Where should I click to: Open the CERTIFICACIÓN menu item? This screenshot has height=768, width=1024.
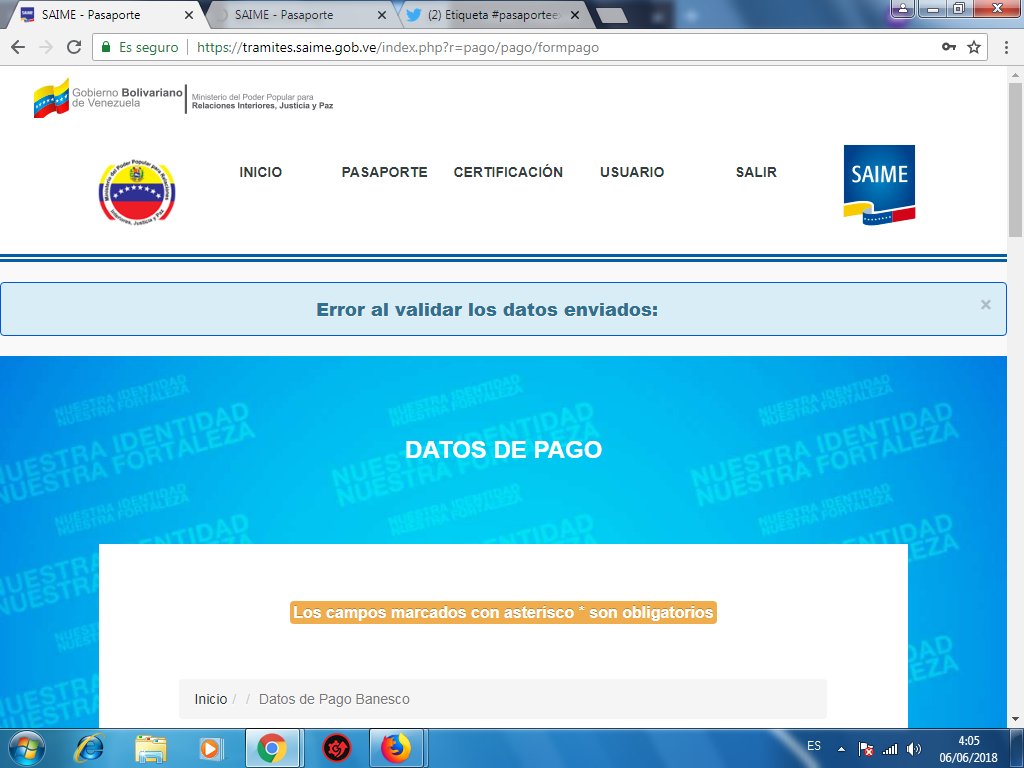click(508, 172)
